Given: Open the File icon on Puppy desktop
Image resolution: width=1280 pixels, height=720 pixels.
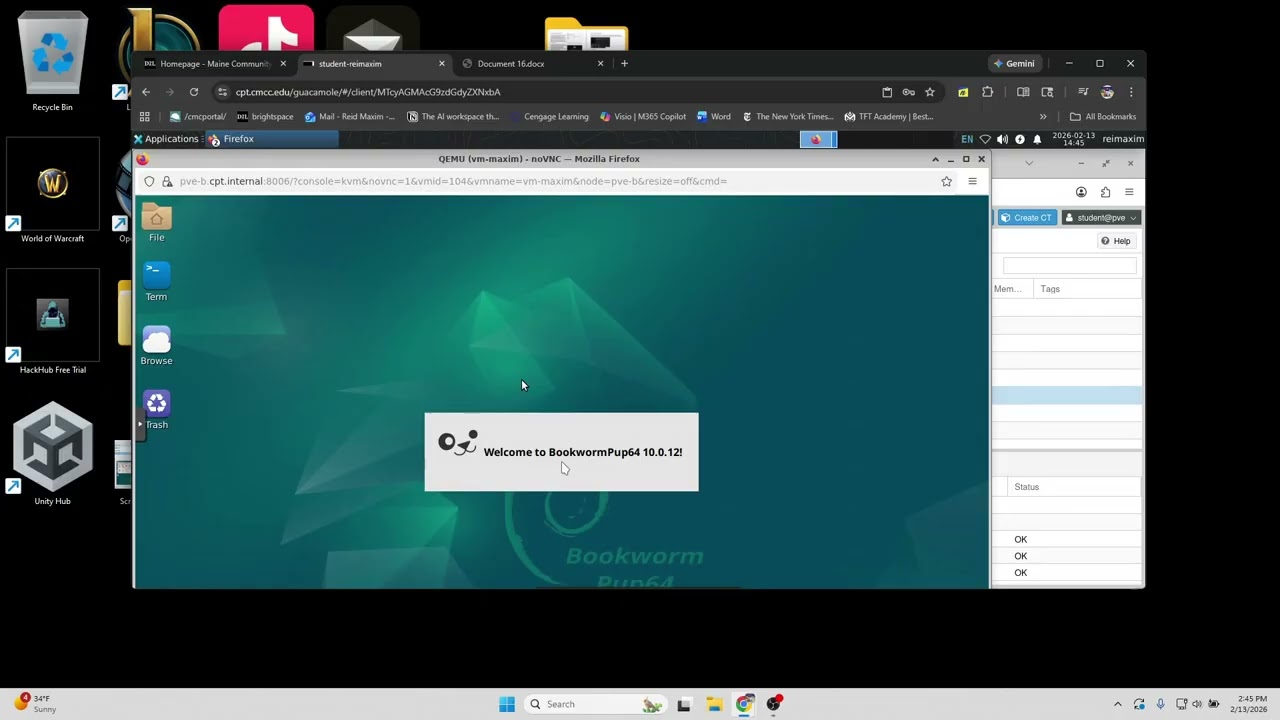Looking at the screenshot, I should [156, 223].
